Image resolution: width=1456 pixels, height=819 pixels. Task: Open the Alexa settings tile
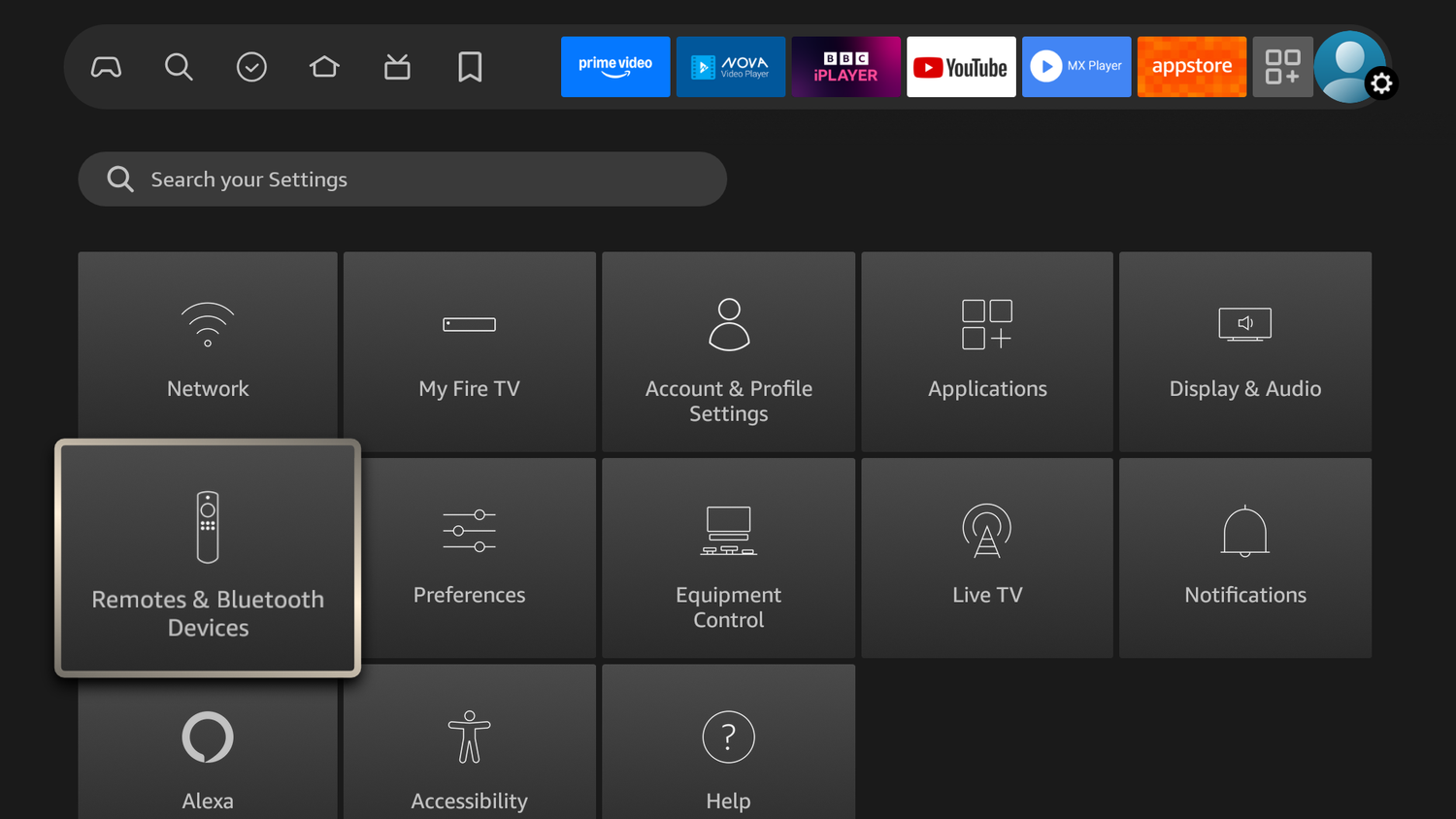[x=208, y=748]
